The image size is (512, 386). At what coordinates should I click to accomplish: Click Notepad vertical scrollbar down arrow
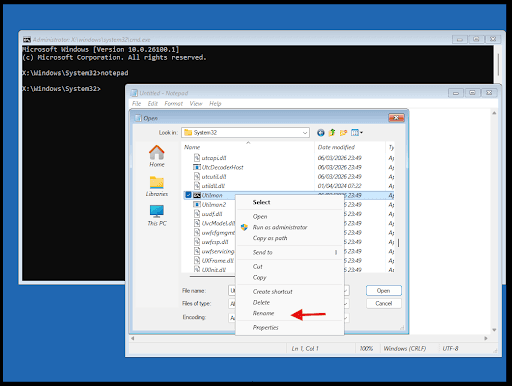tap(494, 330)
